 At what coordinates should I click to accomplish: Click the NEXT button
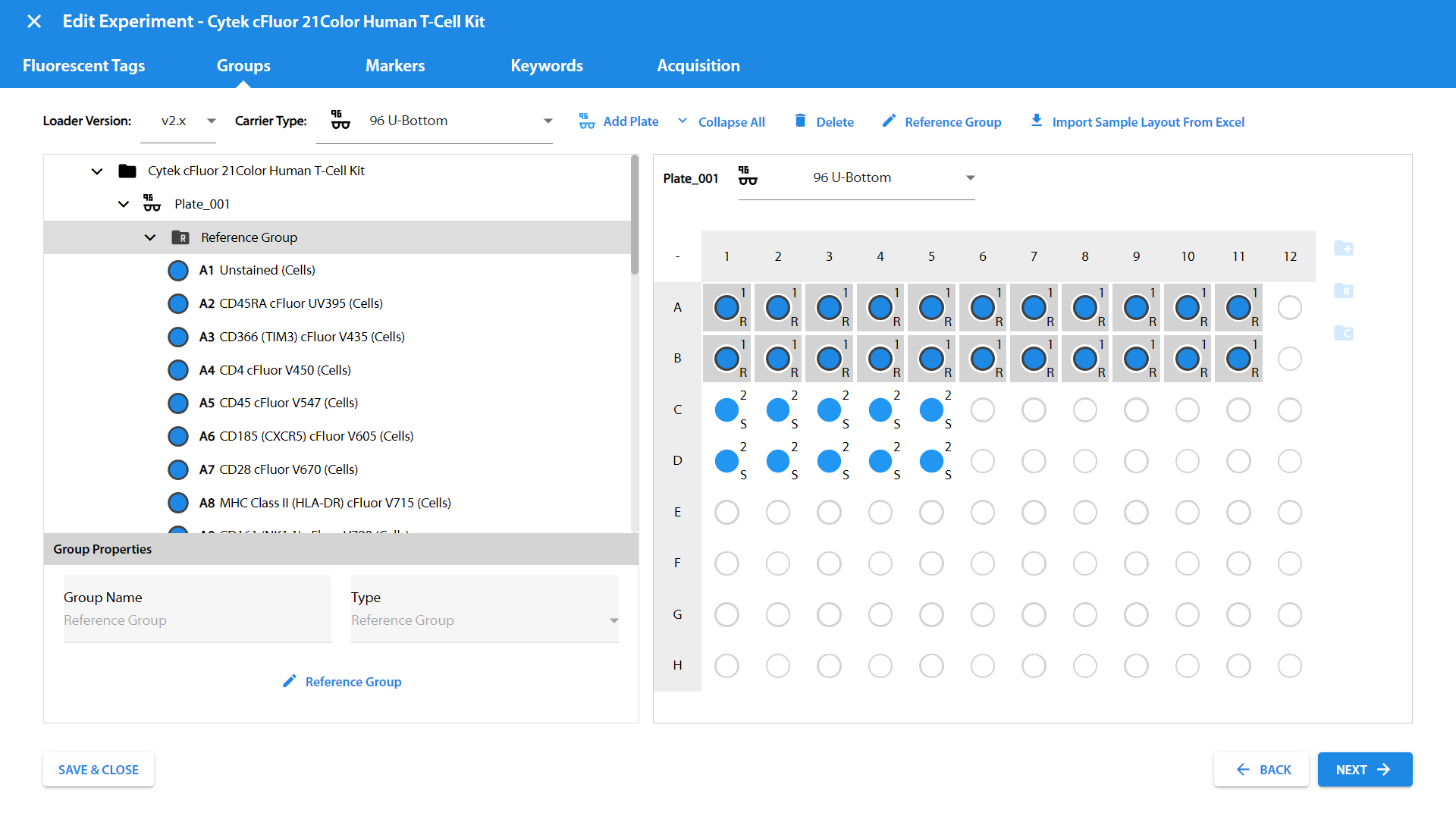point(1365,770)
